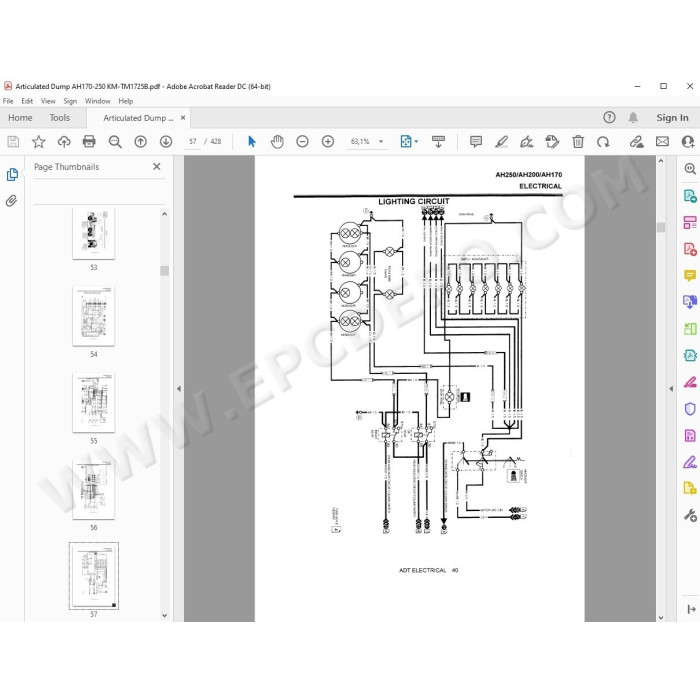Expand the right pane at bottom
The height and width of the screenshot is (700, 700).
[x=691, y=609]
